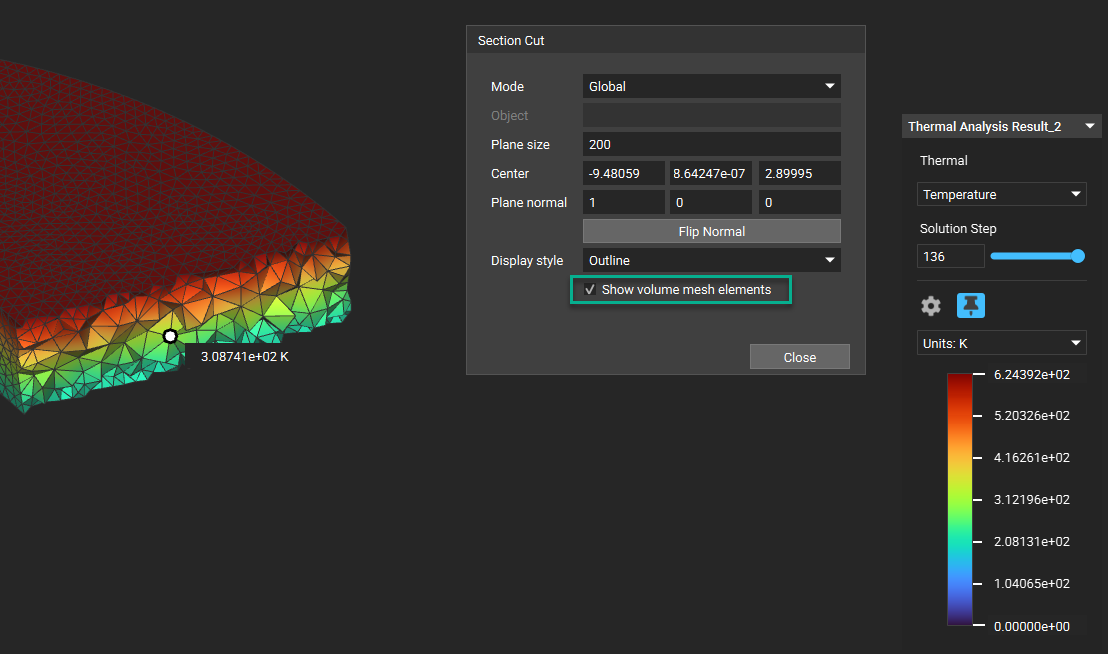Click the probe point marker on the mesh

[x=170, y=336]
